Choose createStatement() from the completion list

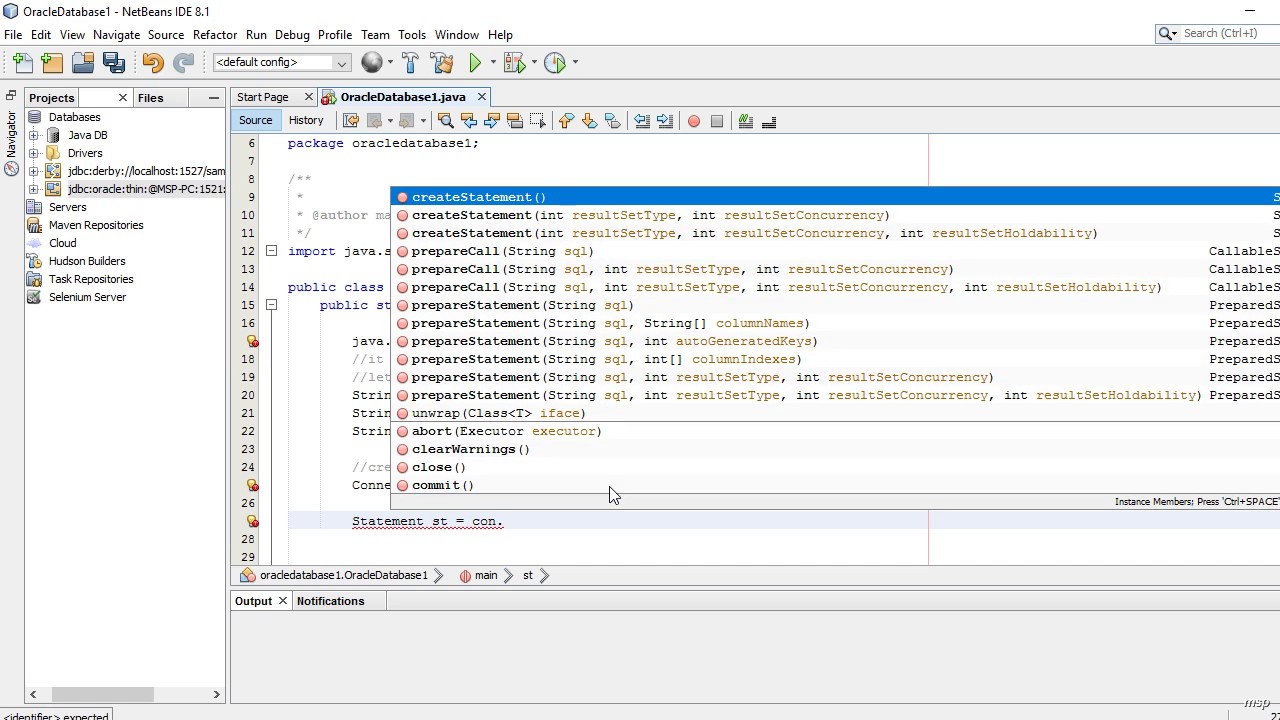coord(835,197)
